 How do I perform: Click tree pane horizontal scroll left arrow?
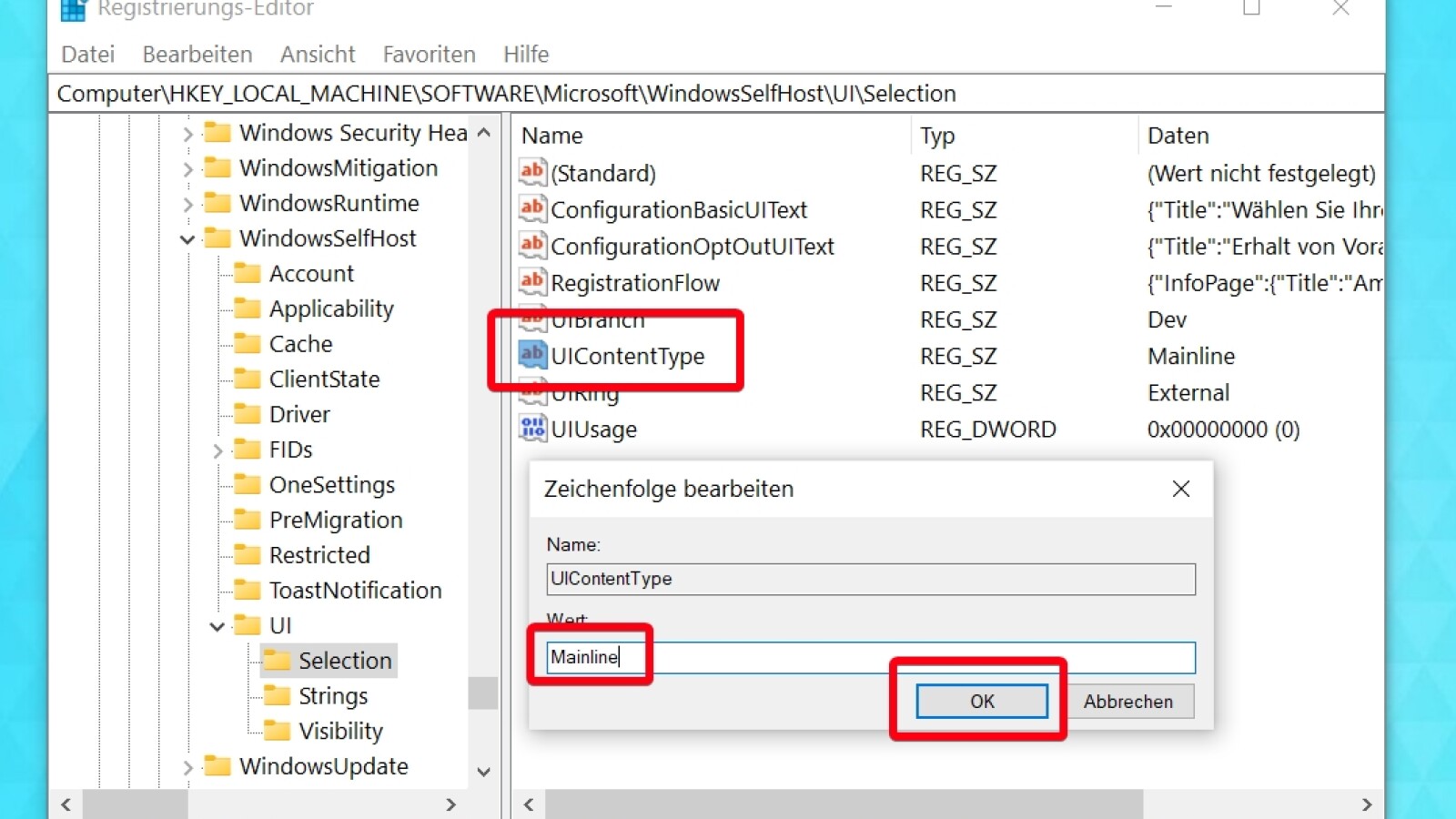click(x=66, y=804)
